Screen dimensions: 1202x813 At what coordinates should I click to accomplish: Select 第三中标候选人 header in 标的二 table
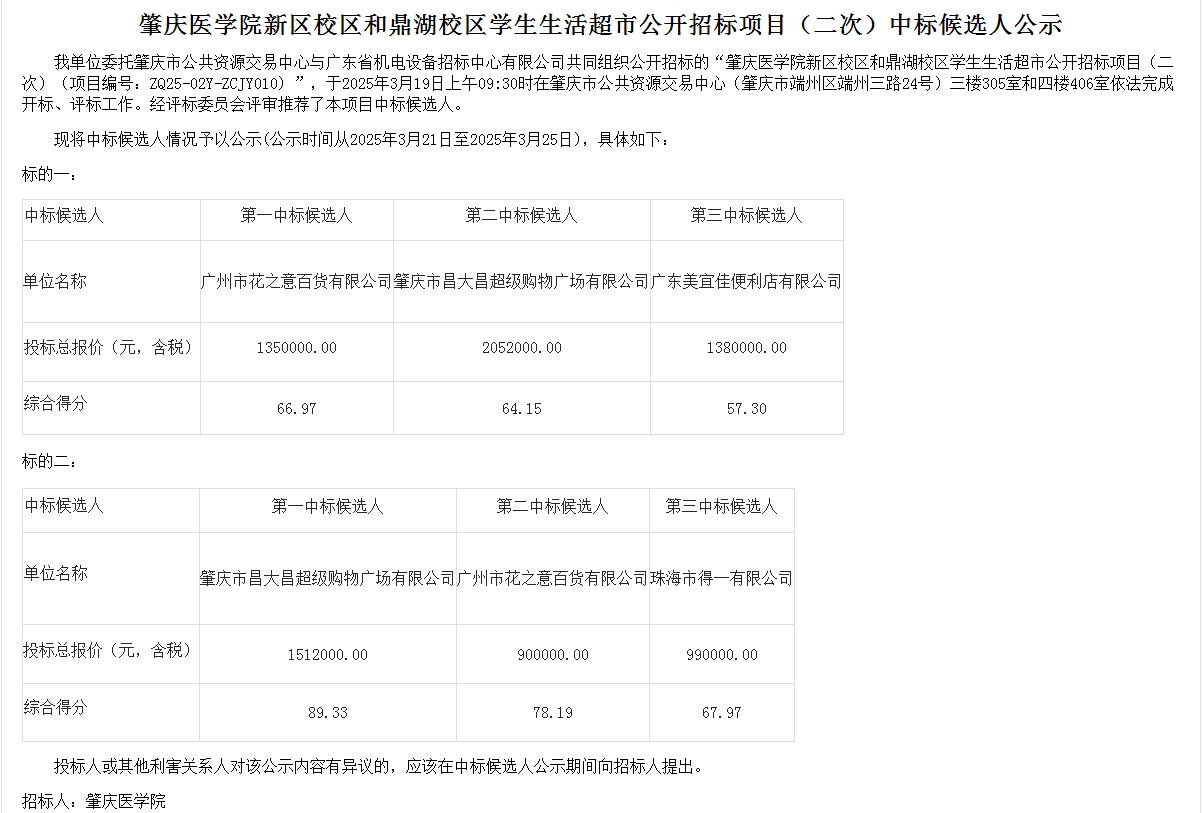(x=721, y=507)
